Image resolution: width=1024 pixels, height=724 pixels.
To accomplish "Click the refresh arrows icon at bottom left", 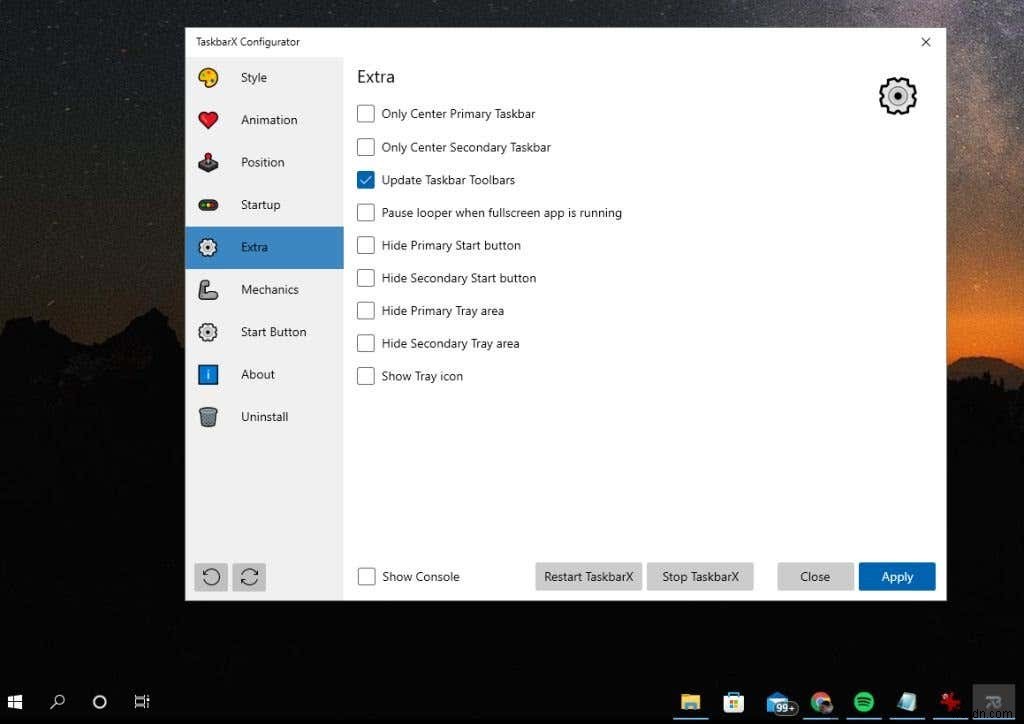I will (249, 577).
